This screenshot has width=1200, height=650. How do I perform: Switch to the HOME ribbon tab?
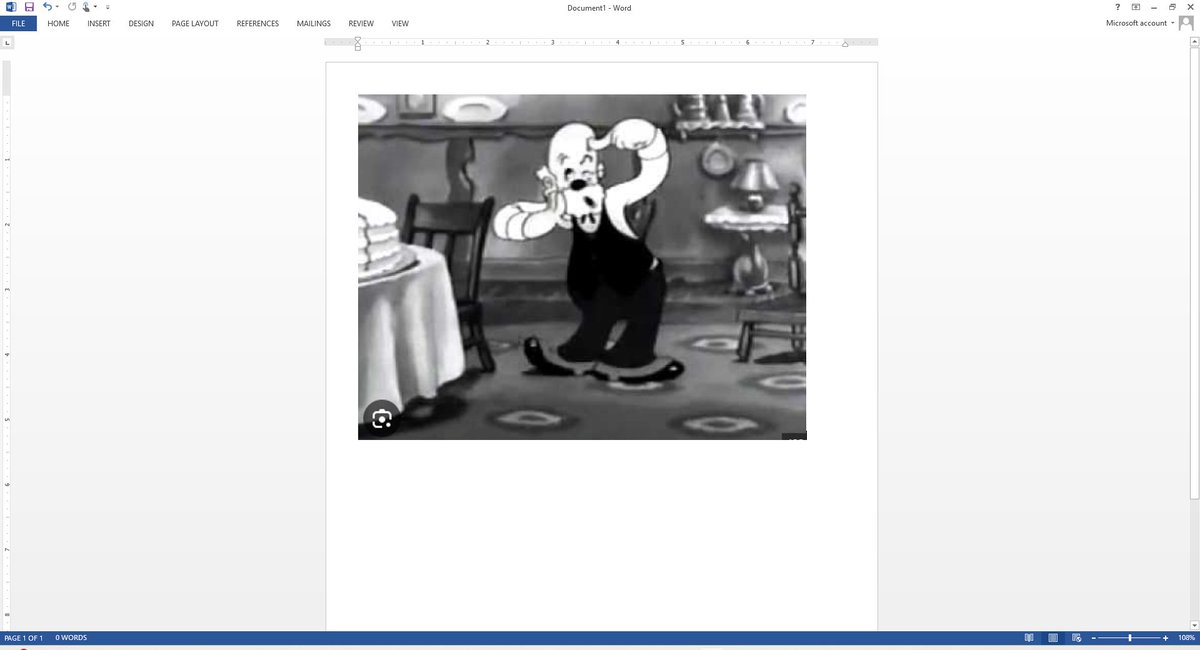pyautogui.click(x=58, y=23)
